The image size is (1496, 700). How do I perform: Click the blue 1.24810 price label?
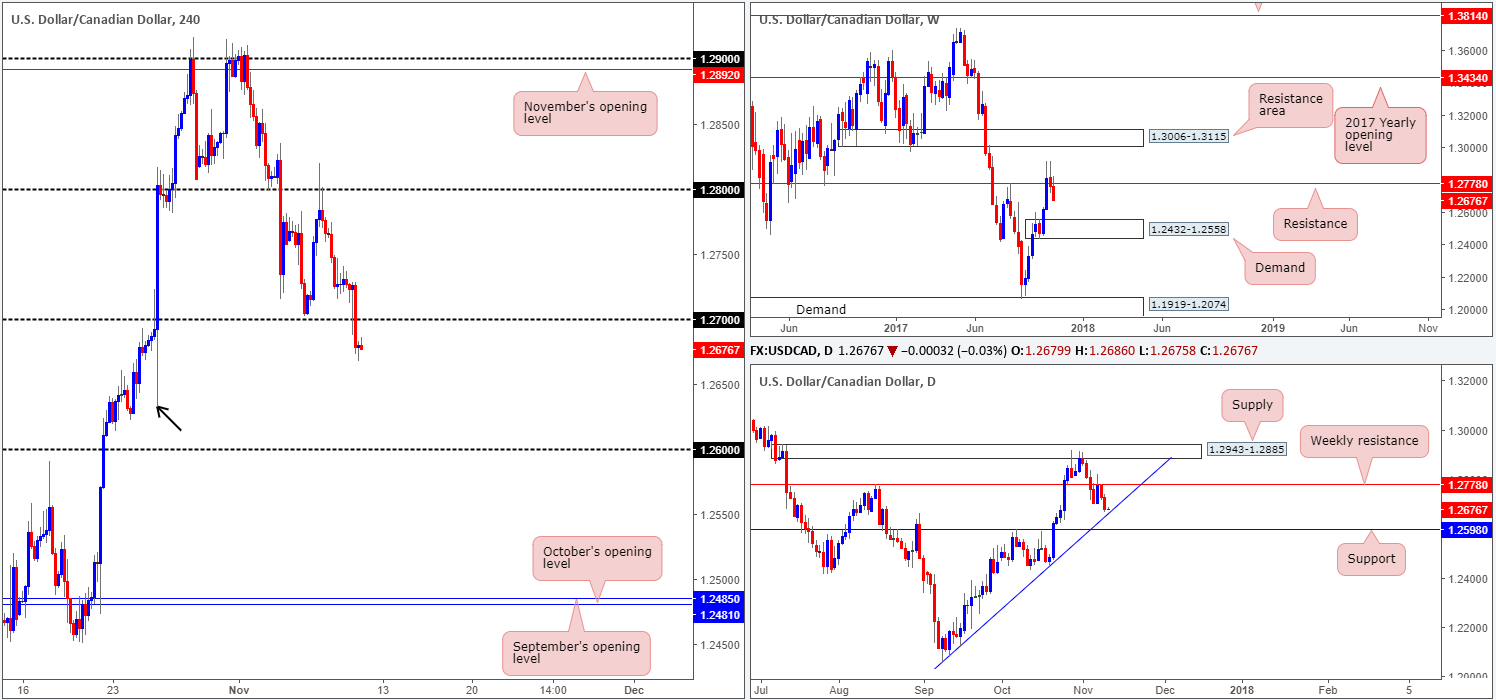point(717,616)
